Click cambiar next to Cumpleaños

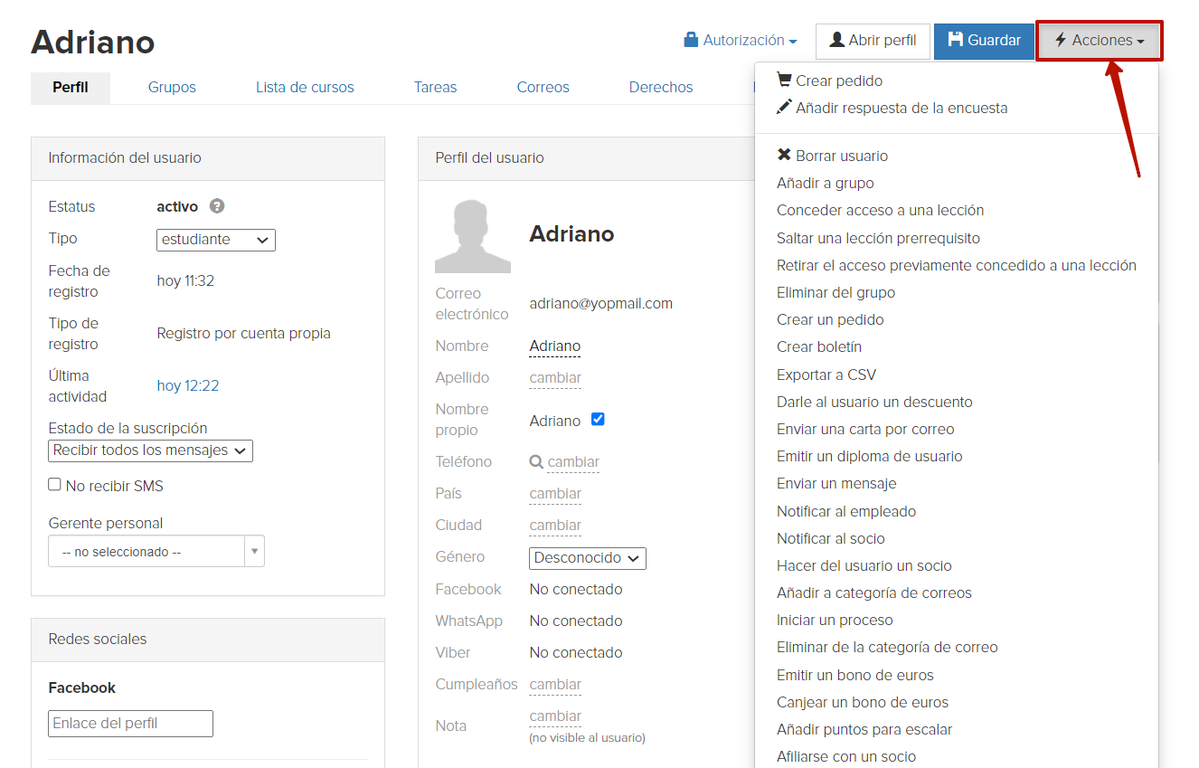coord(555,685)
